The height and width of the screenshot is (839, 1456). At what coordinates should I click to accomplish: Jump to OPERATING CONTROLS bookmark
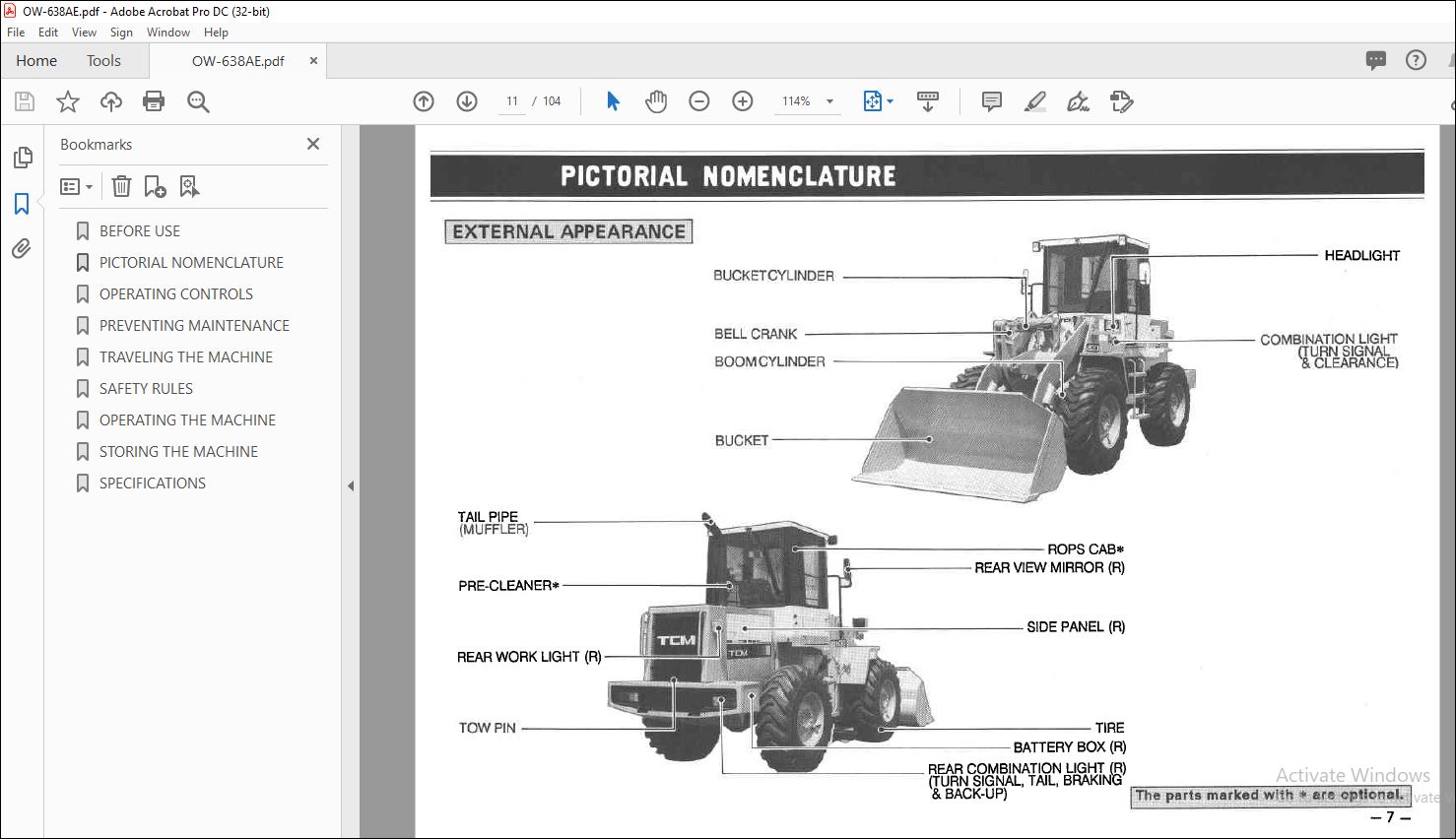pos(175,293)
